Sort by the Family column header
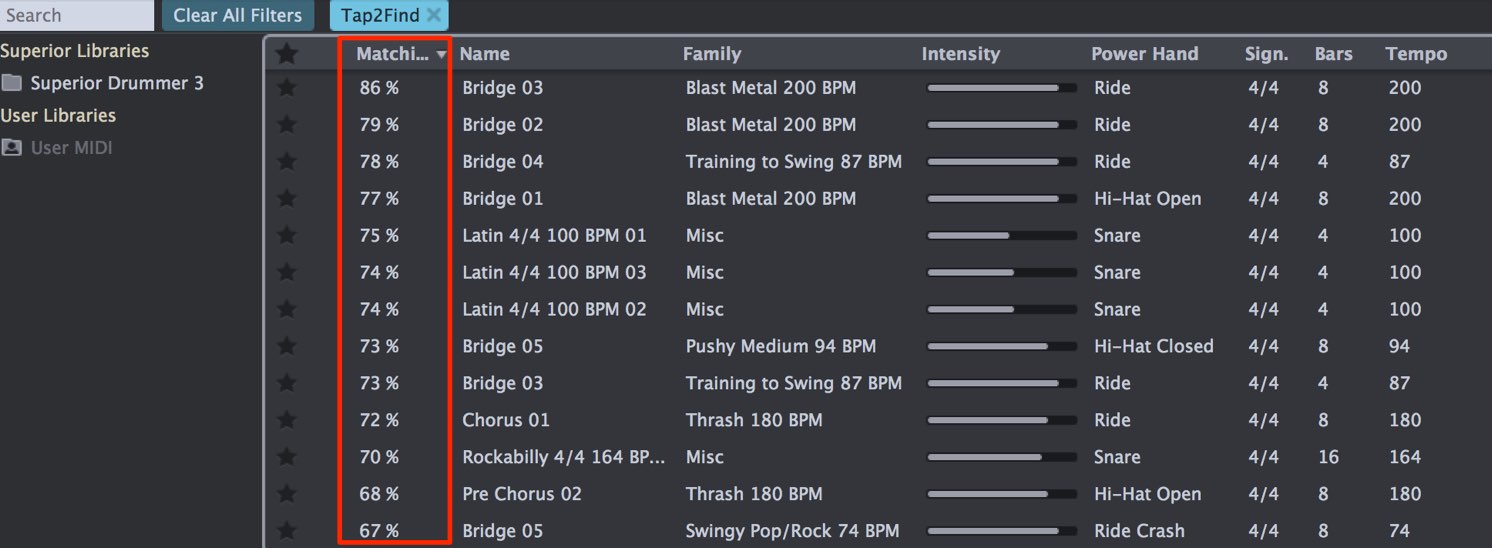Viewport: 1492px width, 548px height. pyautogui.click(x=712, y=54)
